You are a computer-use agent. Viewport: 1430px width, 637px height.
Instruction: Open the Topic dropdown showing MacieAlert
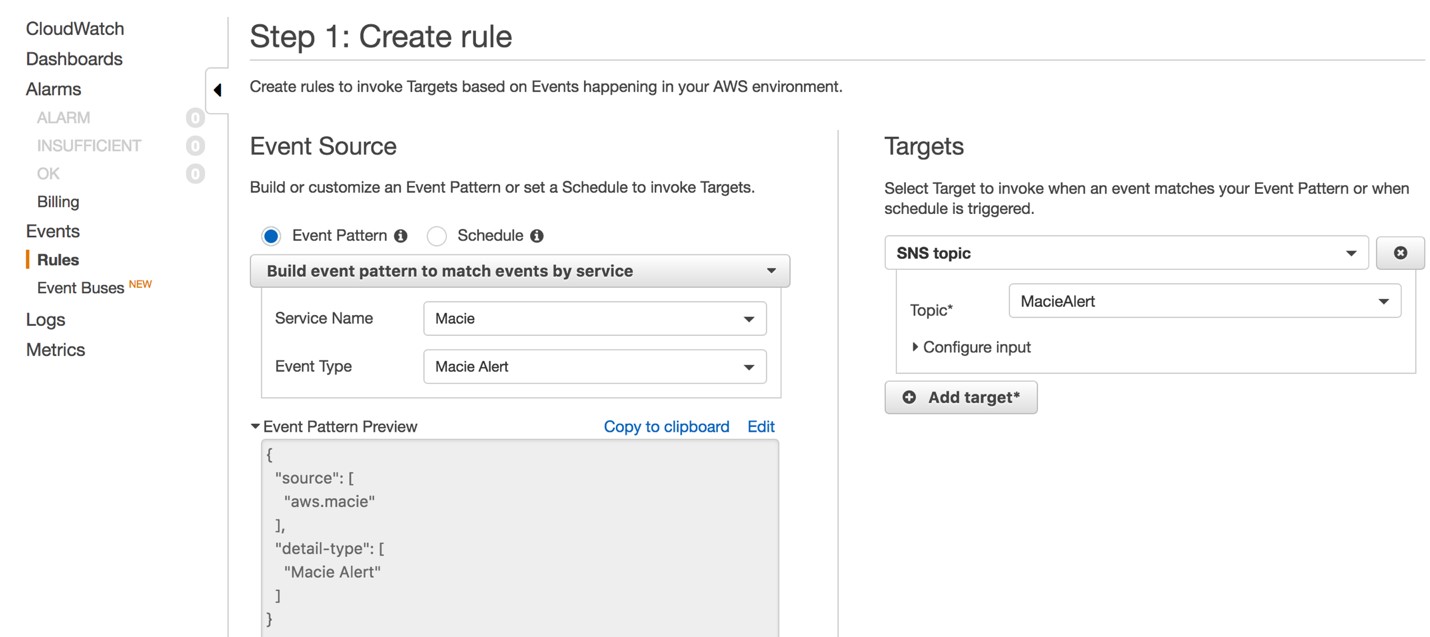point(1204,301)
